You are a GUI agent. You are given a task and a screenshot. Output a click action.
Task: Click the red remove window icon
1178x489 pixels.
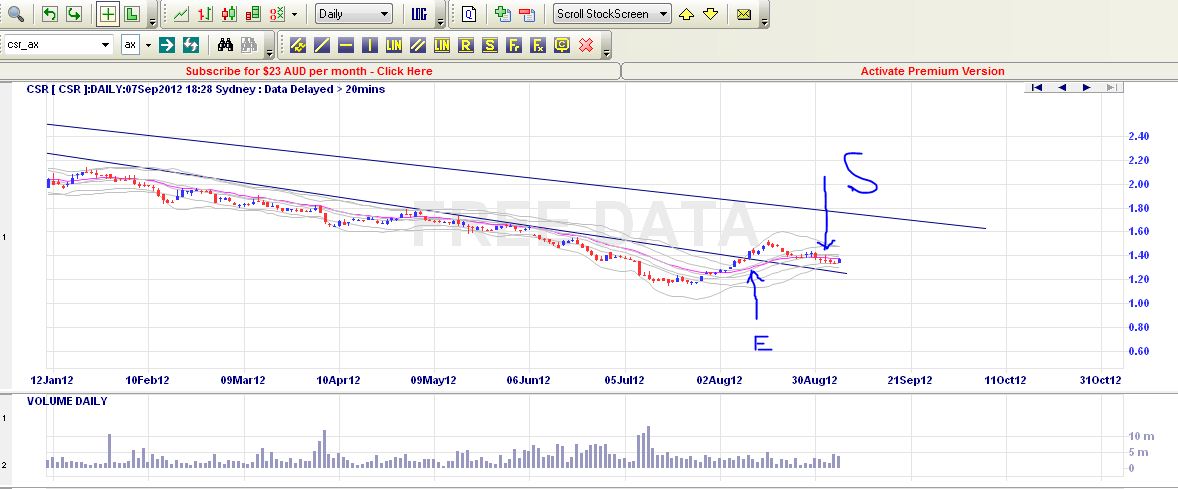click(527, 14)
